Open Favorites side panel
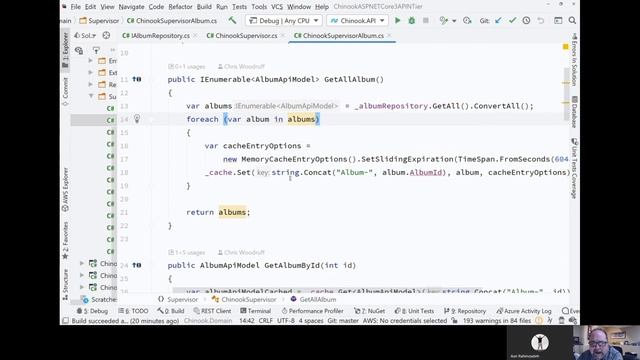This screenshot has height=360, width=640. [x=65, y=241]
